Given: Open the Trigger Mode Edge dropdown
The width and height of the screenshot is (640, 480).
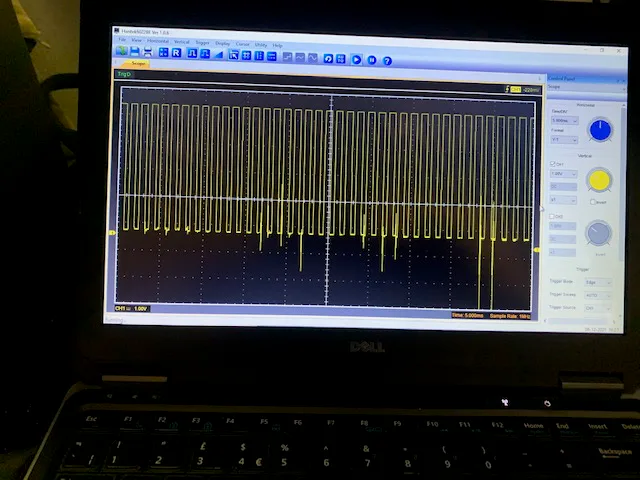Looking at the screenshot, I should point(597,282).
